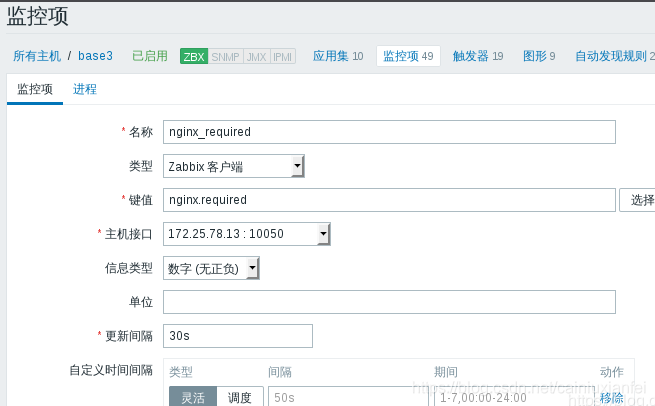This screenshot has width=655, height=406.
Task: Focus the 名称 field containing nginx_required
Action: (389, 132)
